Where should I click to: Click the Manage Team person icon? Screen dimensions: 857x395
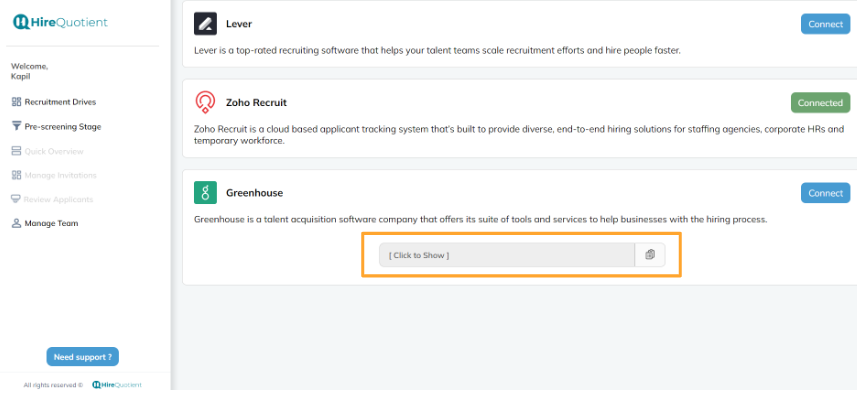coord(16,223)
